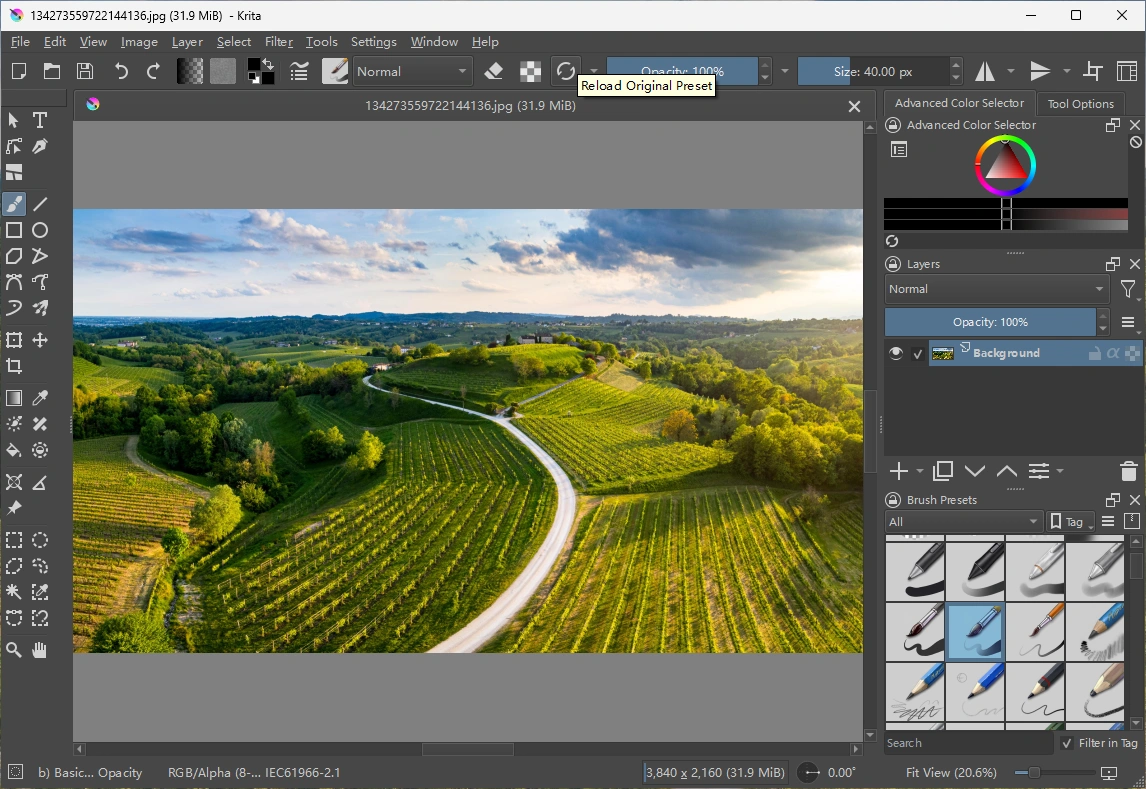Move the layer up
The width and height of the screenshot is (1146, 789).
1006,471
